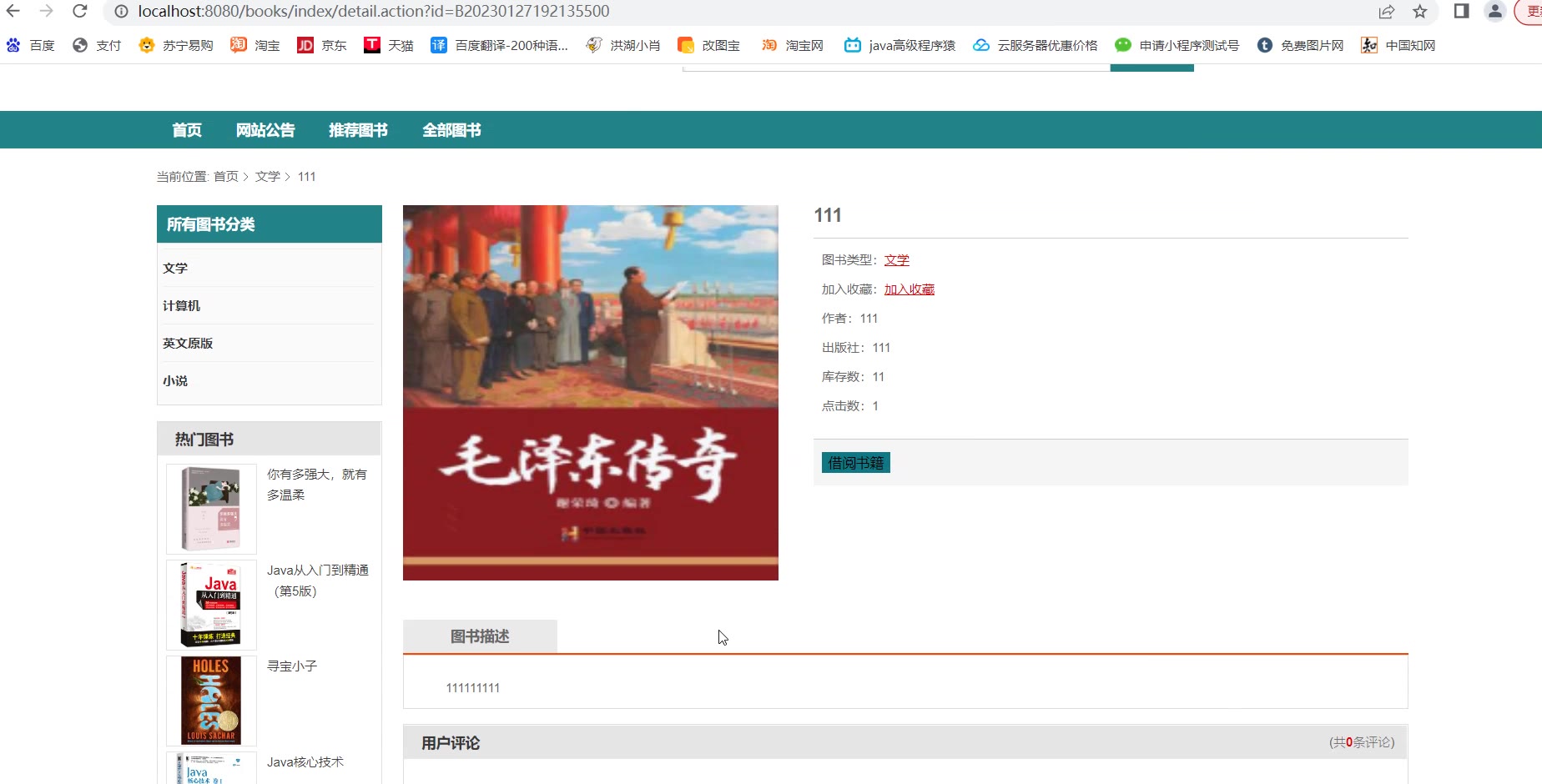
Task: Bookmark this page with the star icon
Action: coord(1420,11)
